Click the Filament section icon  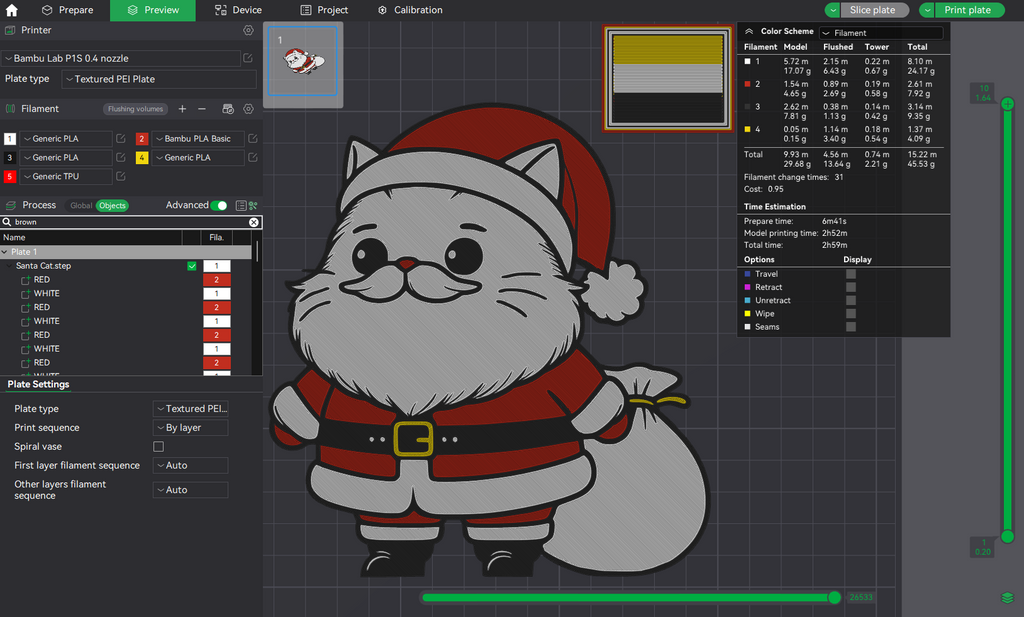(10, 109)
